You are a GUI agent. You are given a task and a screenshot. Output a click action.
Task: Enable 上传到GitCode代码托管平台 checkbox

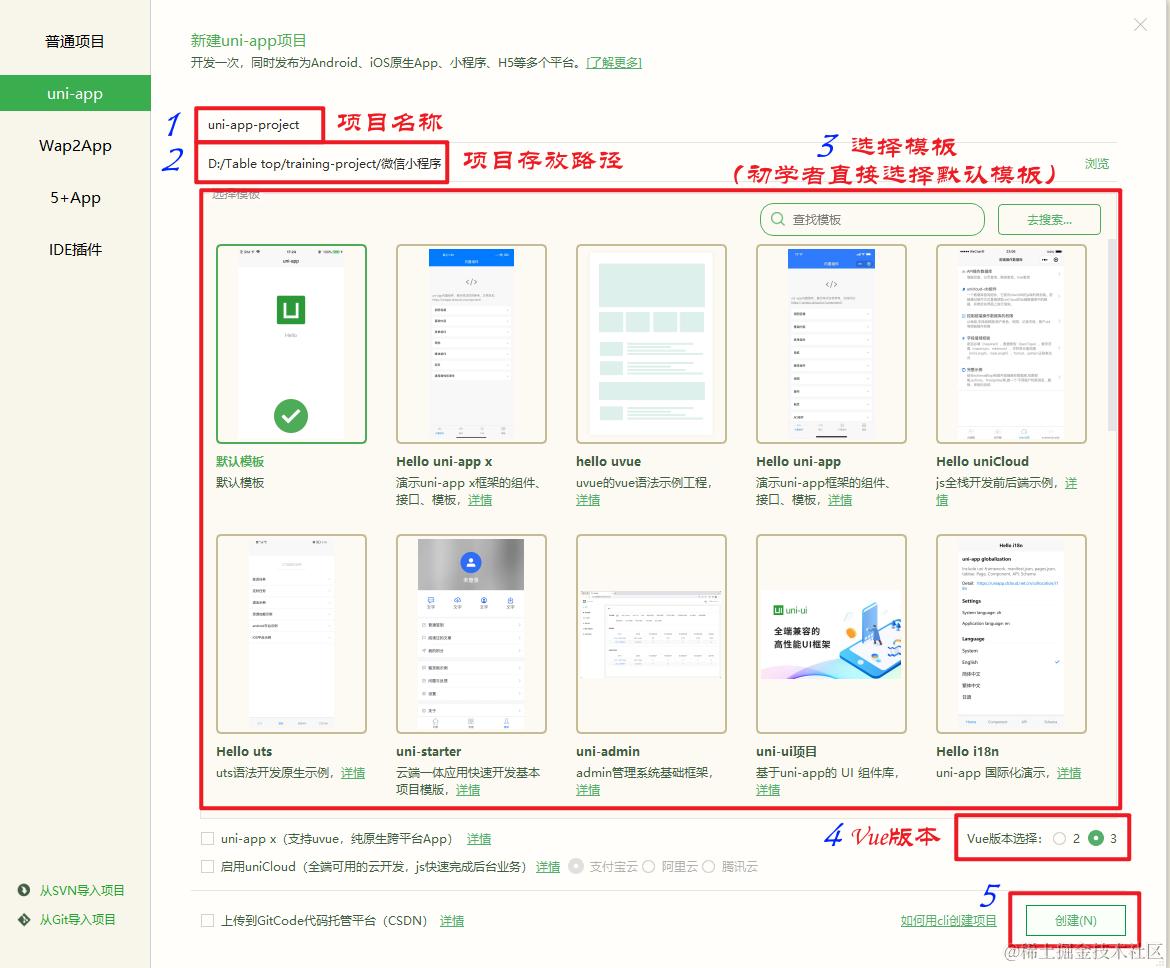point(207,920)
